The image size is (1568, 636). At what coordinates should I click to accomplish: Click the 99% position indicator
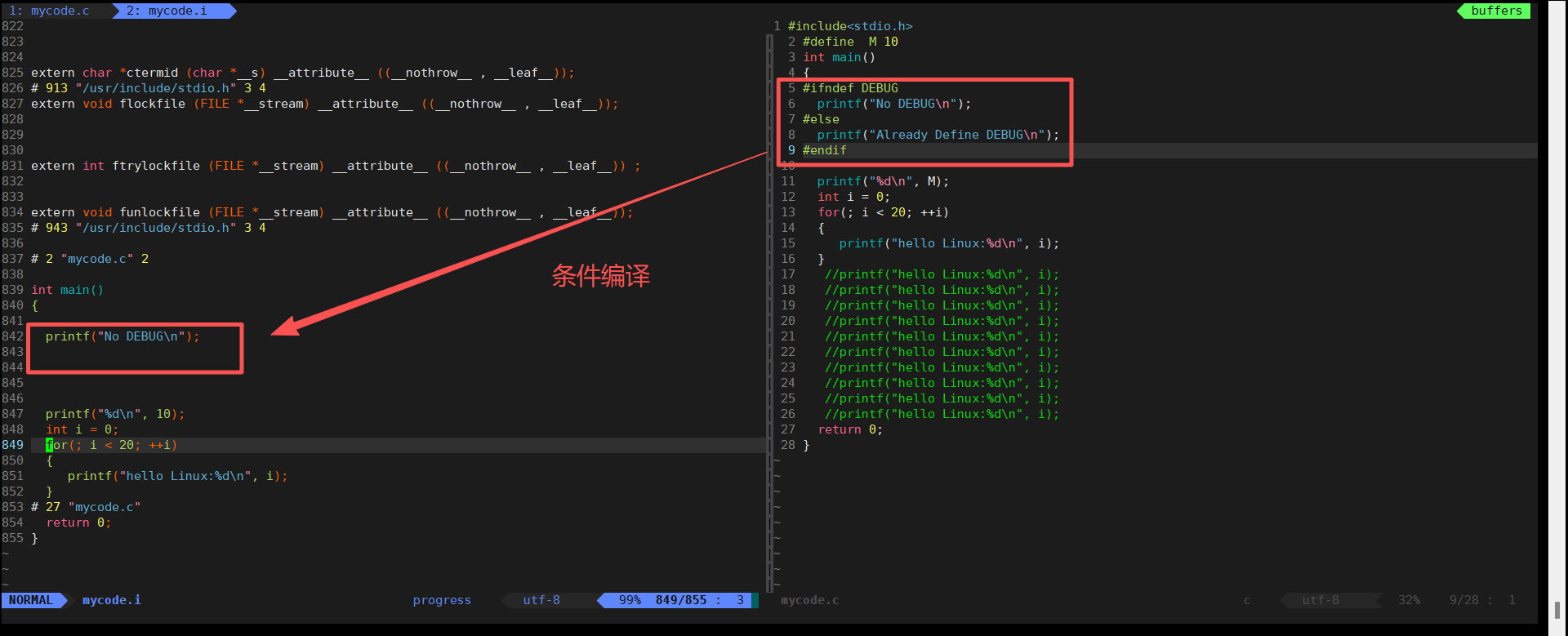tap(630, 600)
